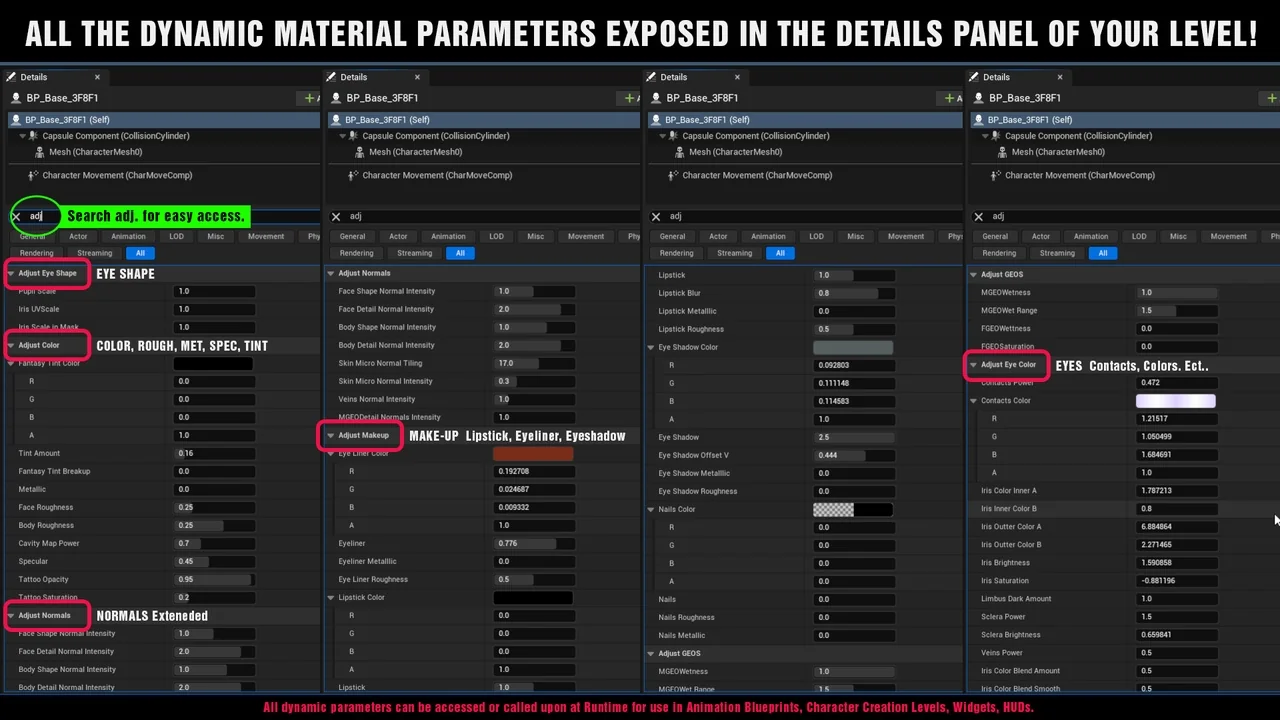This screenshot has height=720, width=1280.
Task: Click the Iris Saturation value field
Action: point(1176,581)
